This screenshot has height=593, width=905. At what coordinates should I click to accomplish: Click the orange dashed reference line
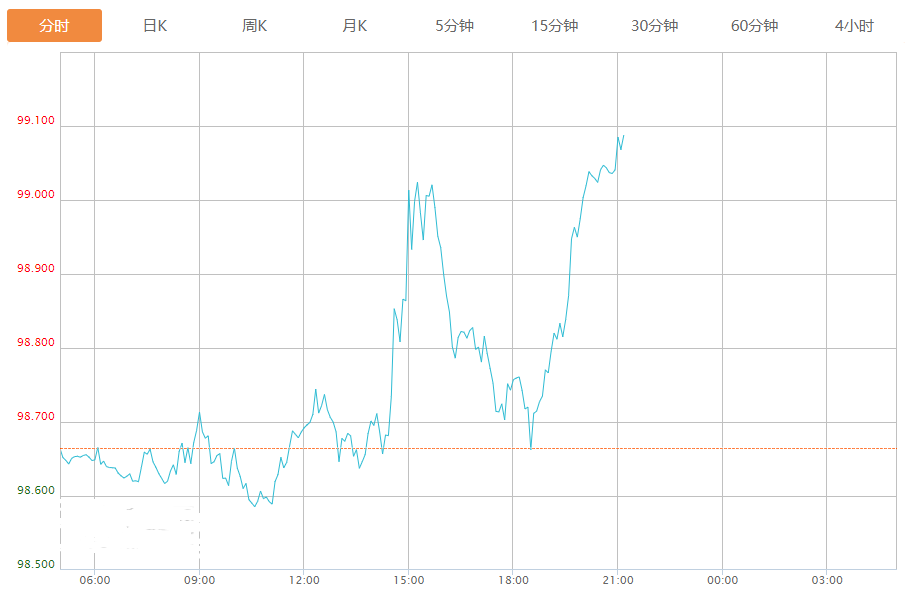pyautogui.click(x=760, y=448)
